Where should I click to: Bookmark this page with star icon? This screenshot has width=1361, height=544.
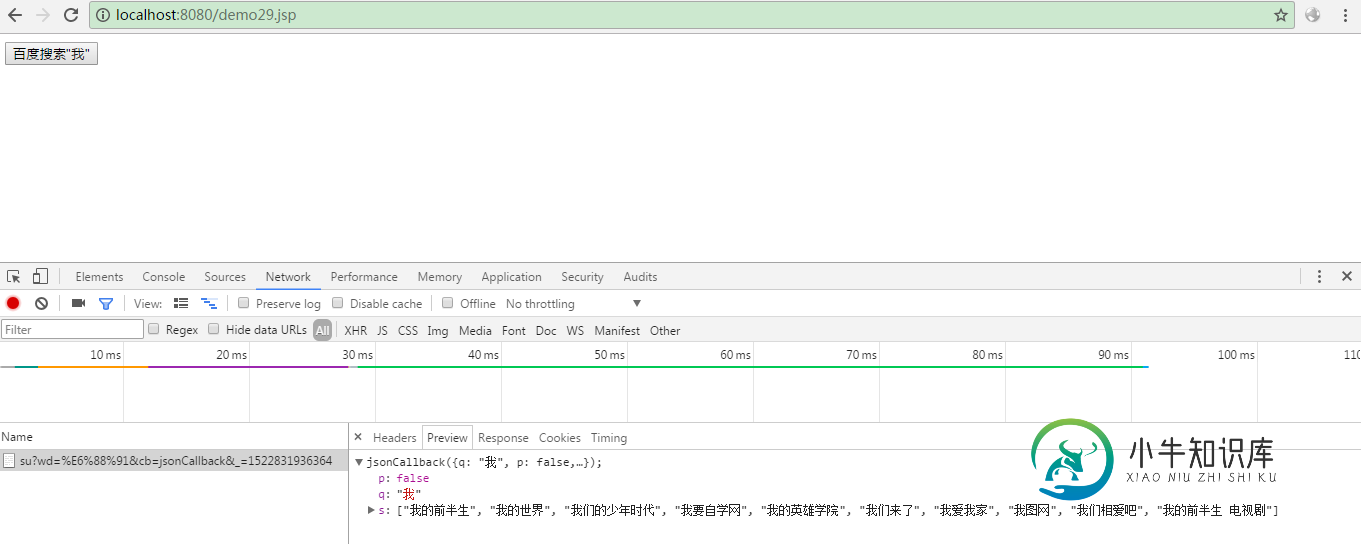[x=1281, y=15]
